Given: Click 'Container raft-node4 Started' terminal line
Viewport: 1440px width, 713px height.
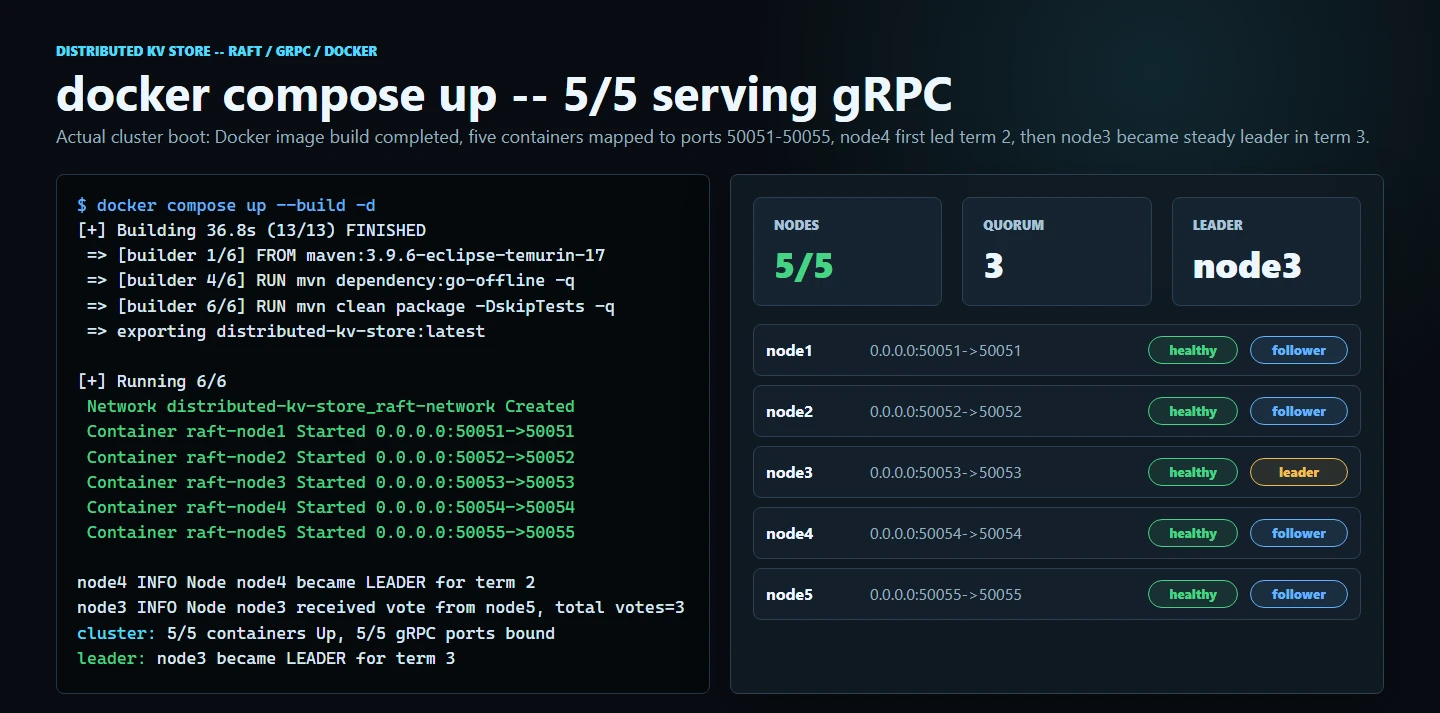Looking at the screenshot, I should click(x=331, y=507).
